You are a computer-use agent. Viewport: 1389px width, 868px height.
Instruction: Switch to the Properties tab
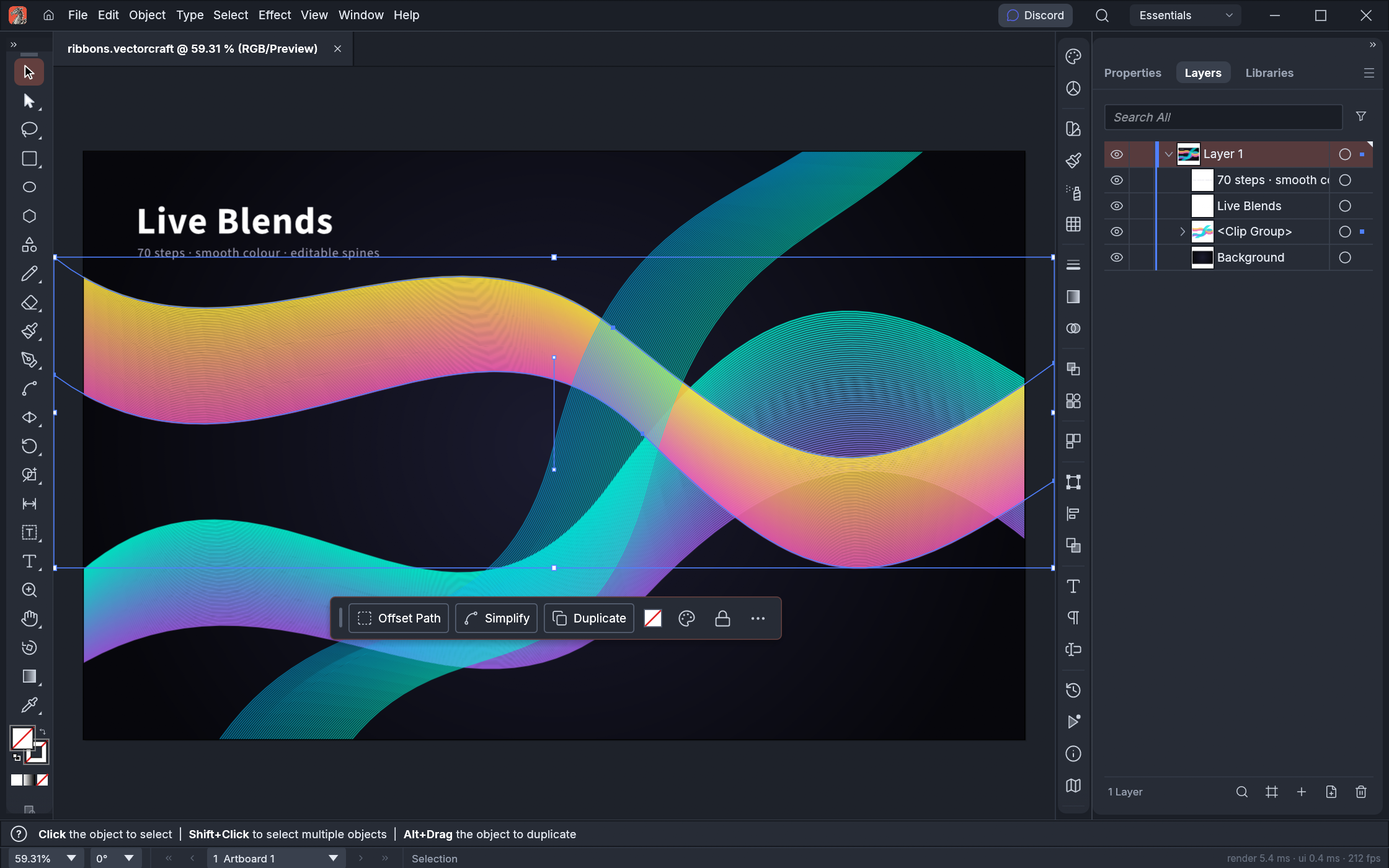tap(1132, 73)
